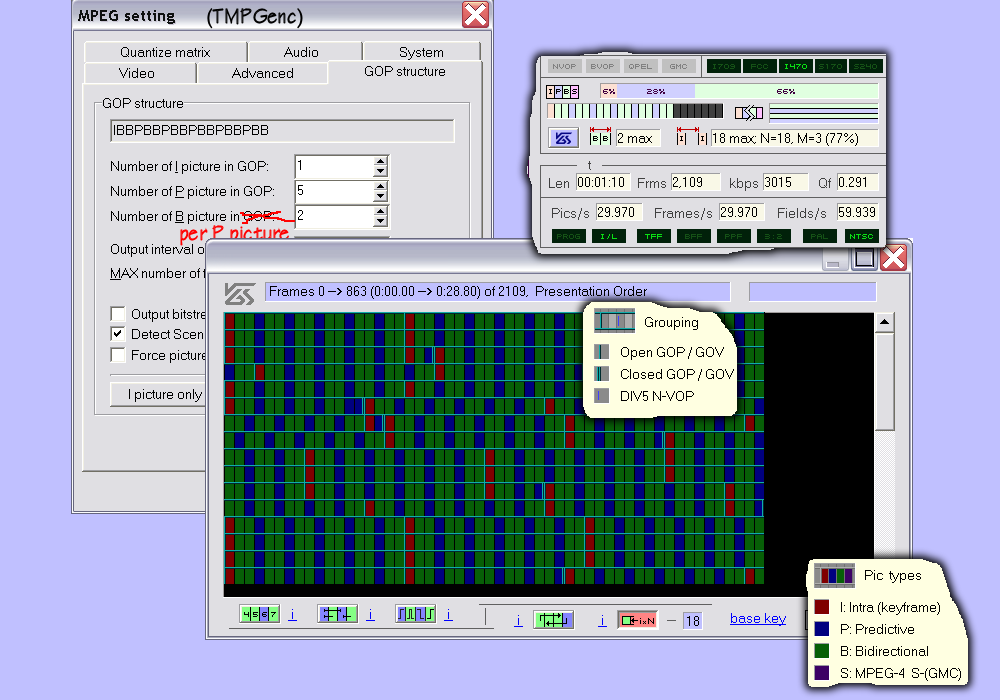Click the logo icon in the frames viewer header
The height and width of the screenshot is (700, 1000).
[240, 293]
